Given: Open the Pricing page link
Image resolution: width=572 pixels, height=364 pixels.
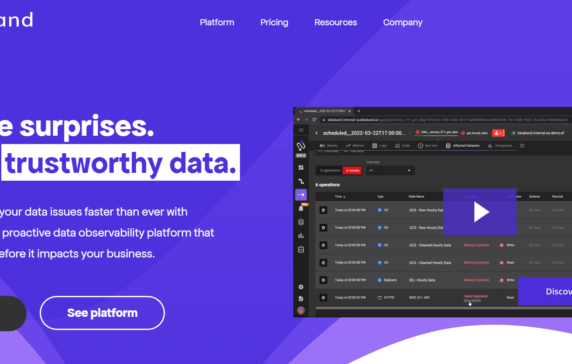Looking at the screenshot, I should [274, 23].
